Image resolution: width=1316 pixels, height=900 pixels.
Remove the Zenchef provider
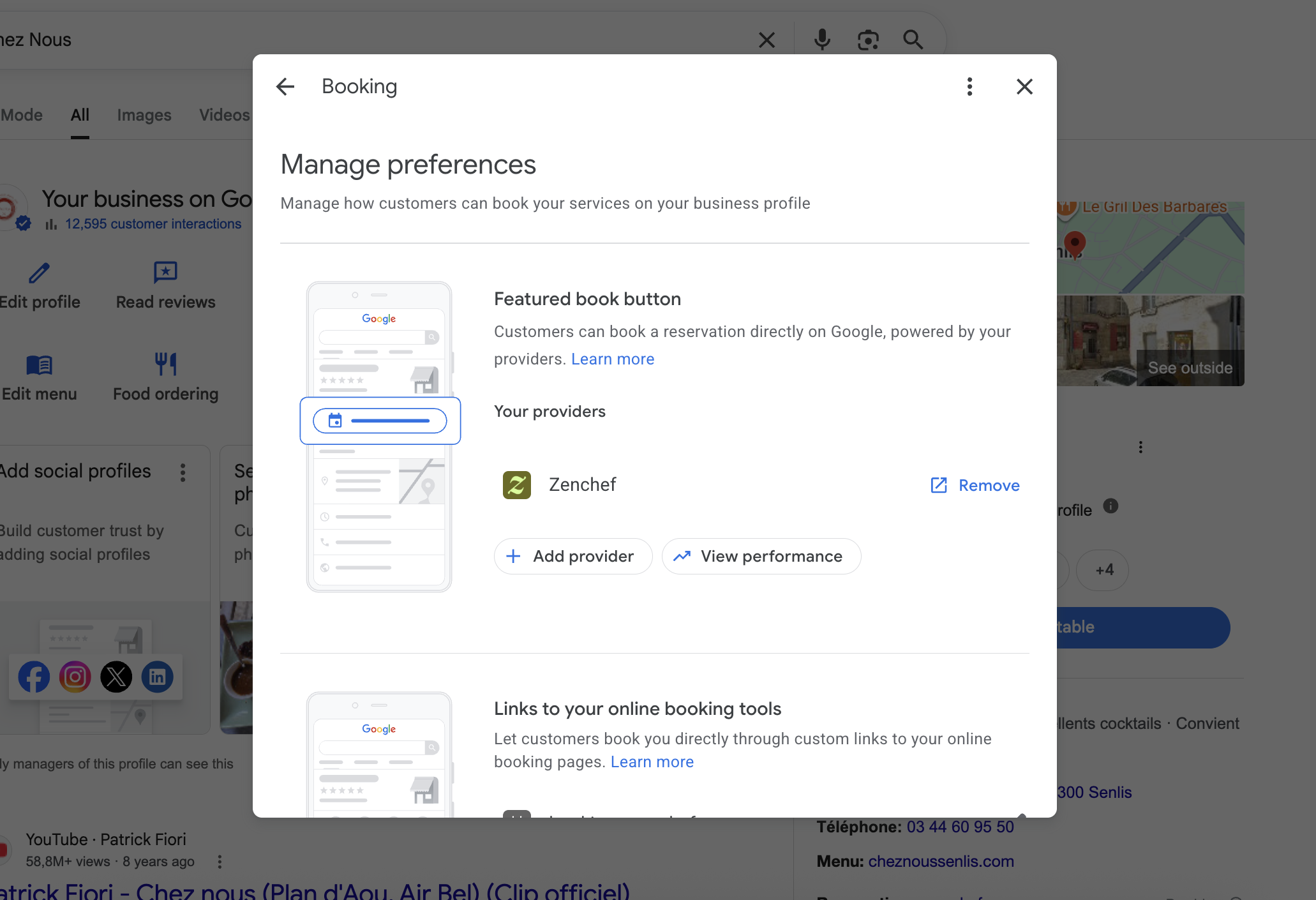[989, 485]
